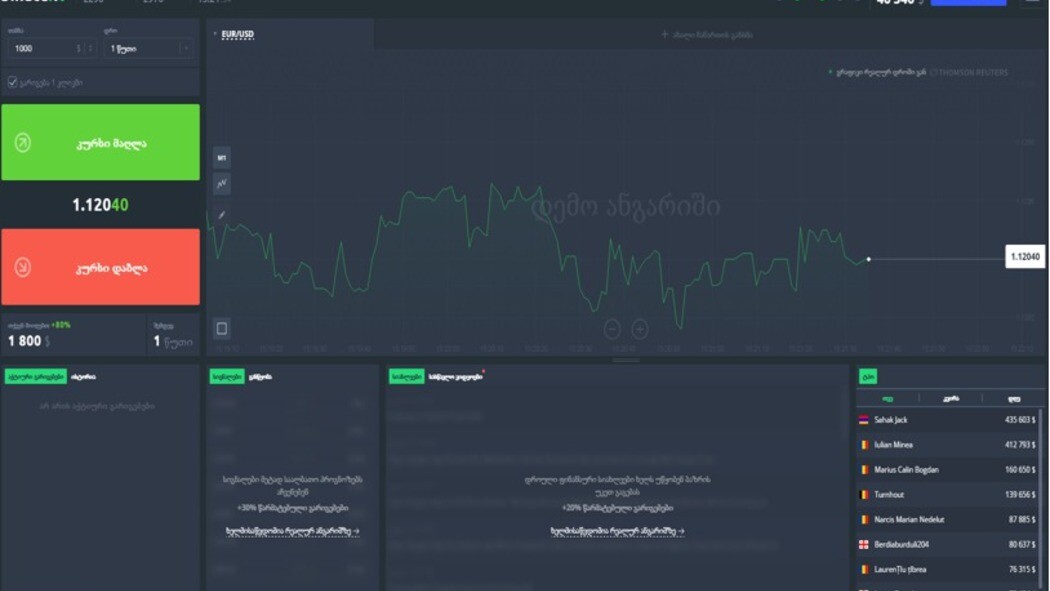Click the square fullscreen icon below chart

[222, 328]
